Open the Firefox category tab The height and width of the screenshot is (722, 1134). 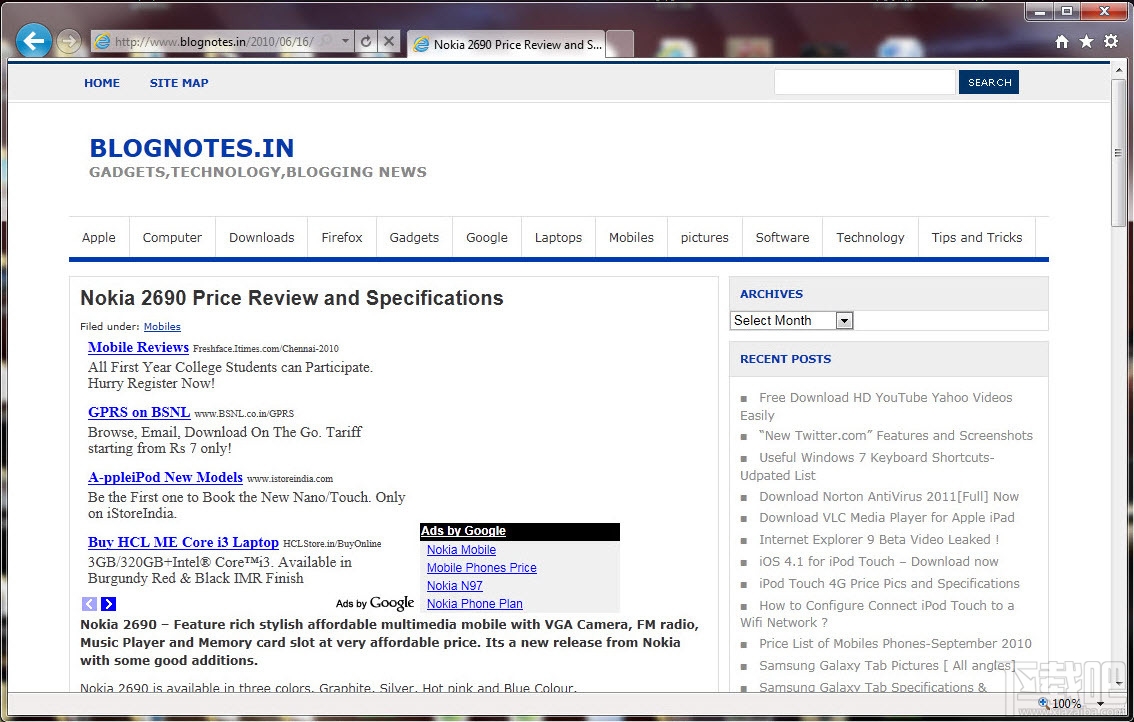pos(342,237)
